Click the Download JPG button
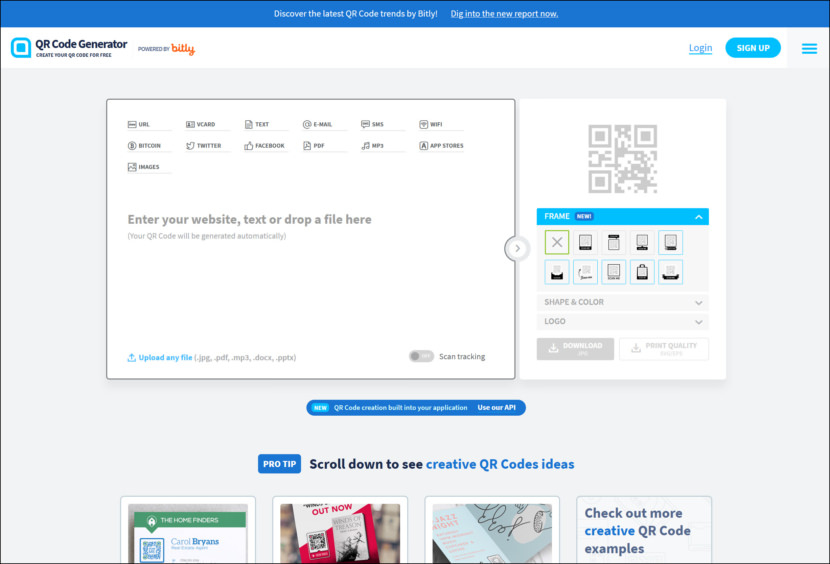Viewport: 830px width, 564px height. [575, 349]
